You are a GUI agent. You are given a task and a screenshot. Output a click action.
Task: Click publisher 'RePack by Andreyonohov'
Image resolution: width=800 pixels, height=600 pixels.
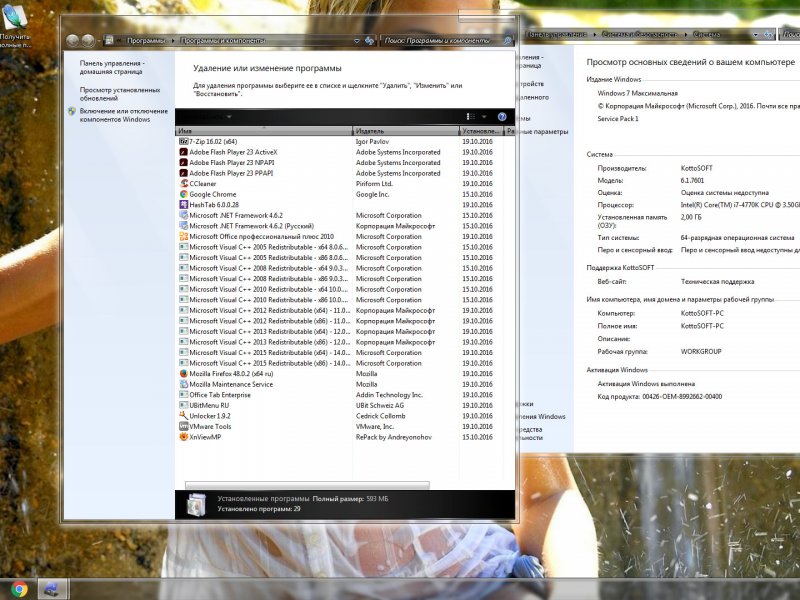(394, 437)
